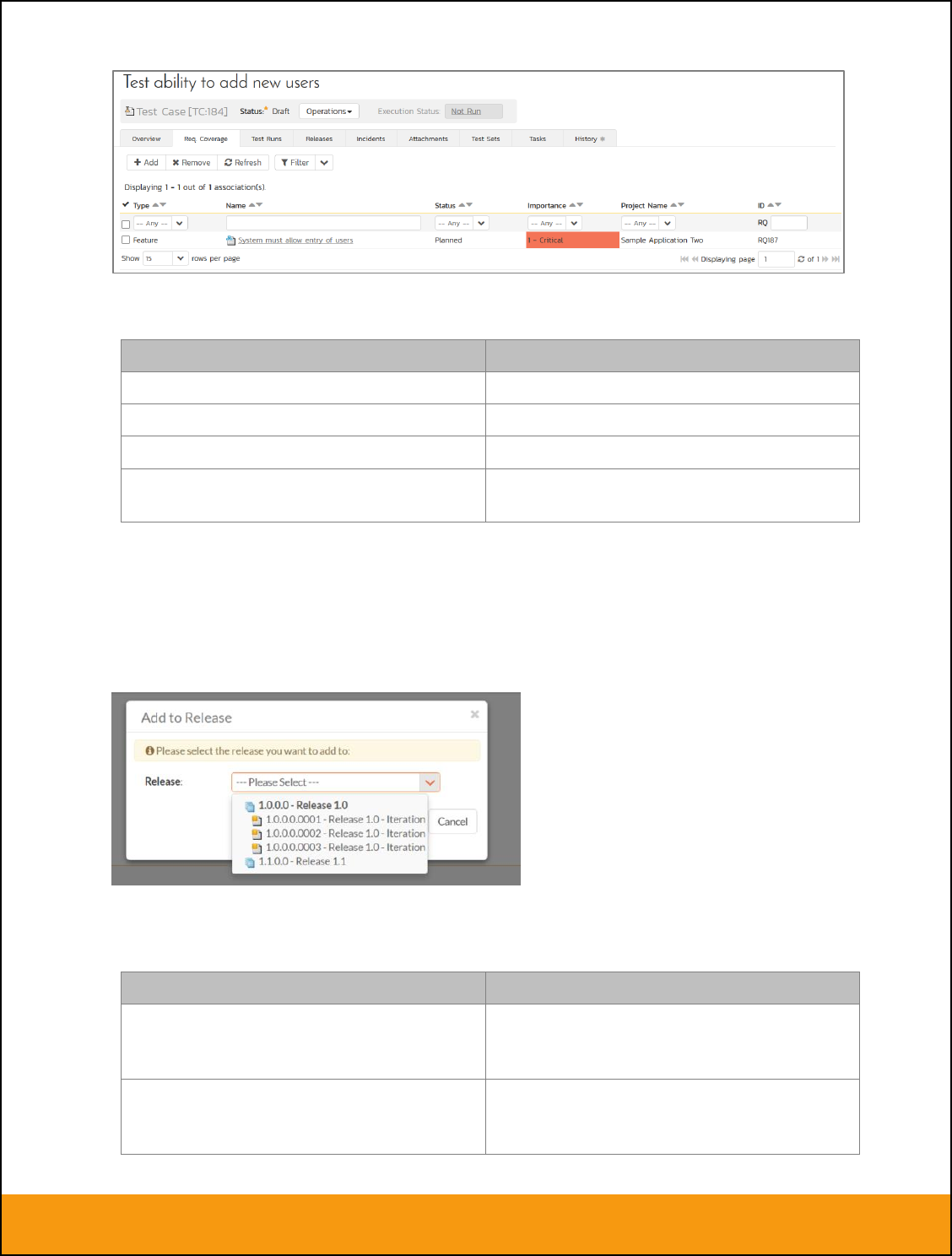Close the Add to Release dialog

click(474, 714)
